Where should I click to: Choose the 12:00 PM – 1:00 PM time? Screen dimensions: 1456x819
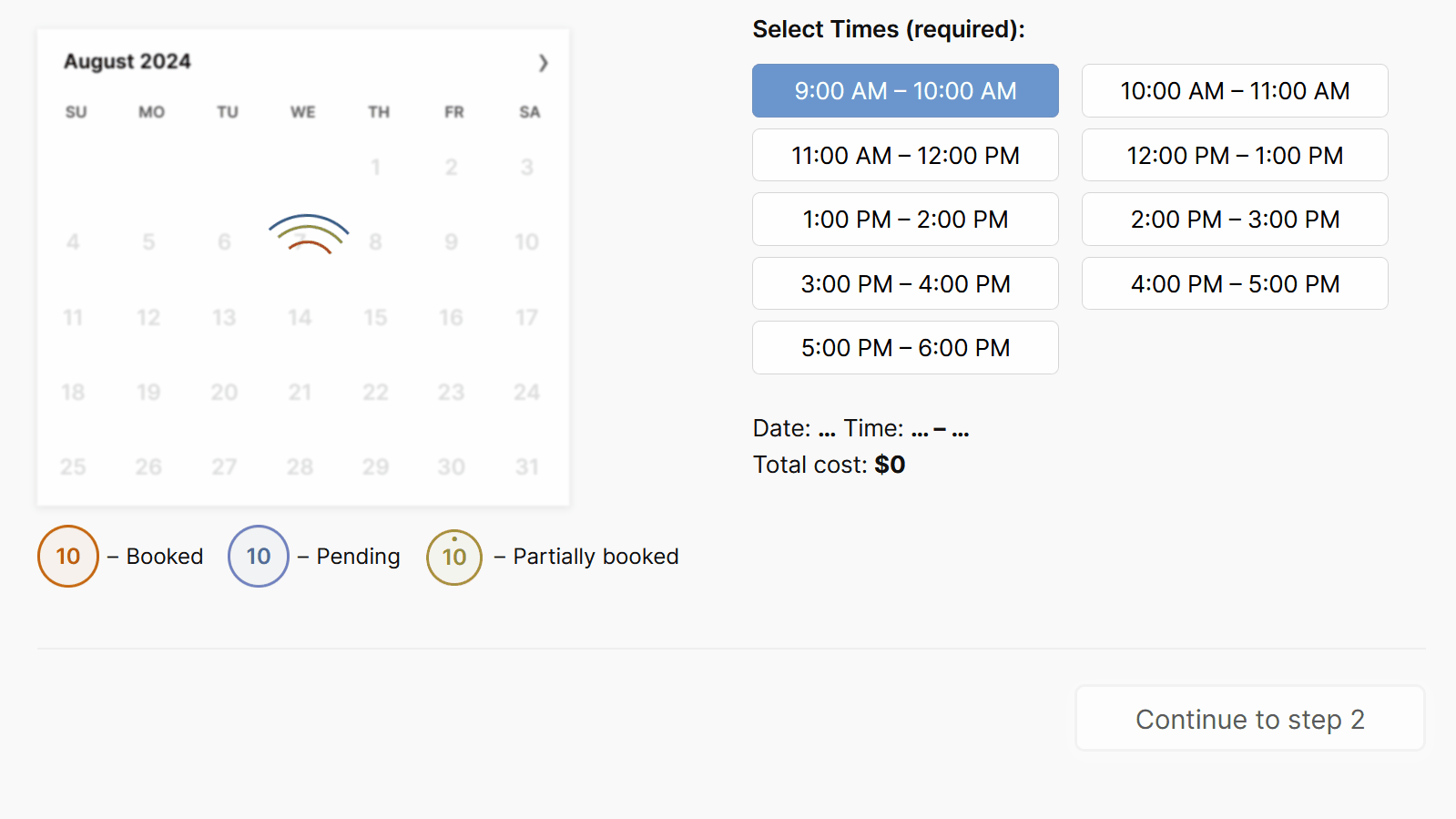point(1235,156)
